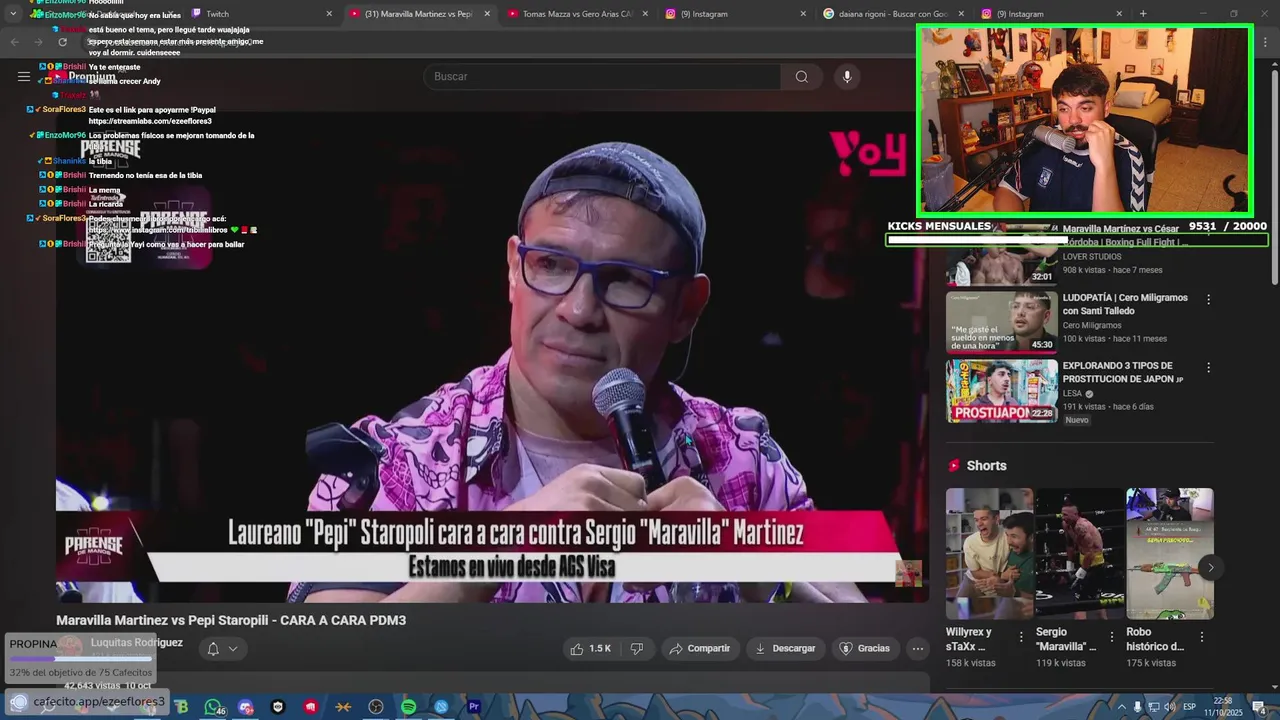Open Discord from the taskbar
This screenshot has width=1280, height=720.
click(246, 707)
